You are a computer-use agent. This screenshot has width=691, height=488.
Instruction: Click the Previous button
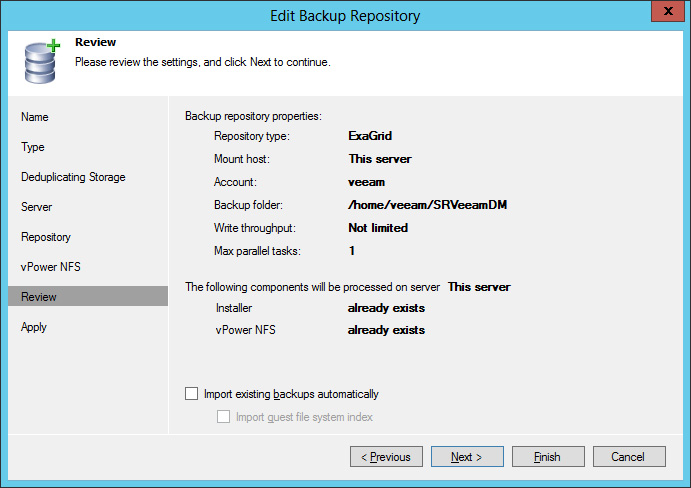[x=386, y=457]
